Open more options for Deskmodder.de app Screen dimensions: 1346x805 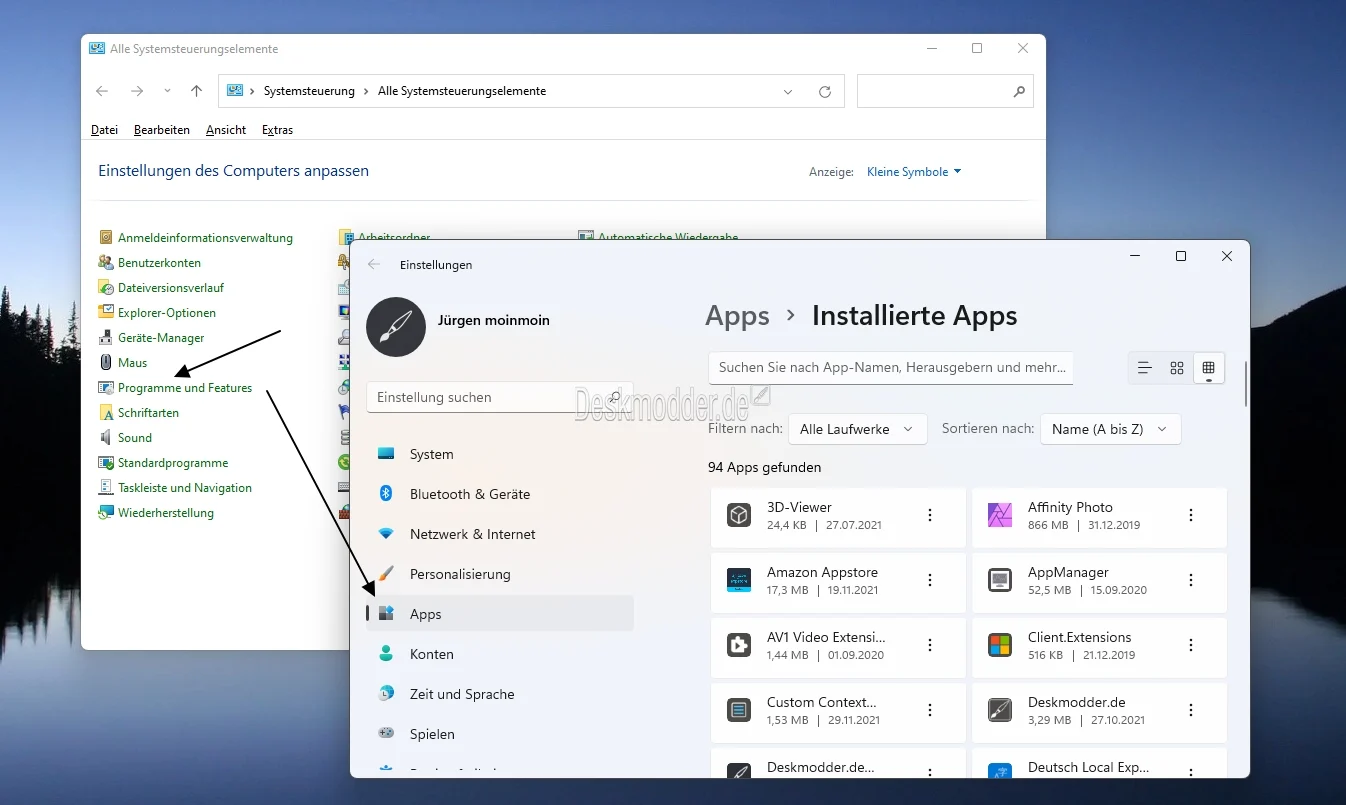point(1191,710)
